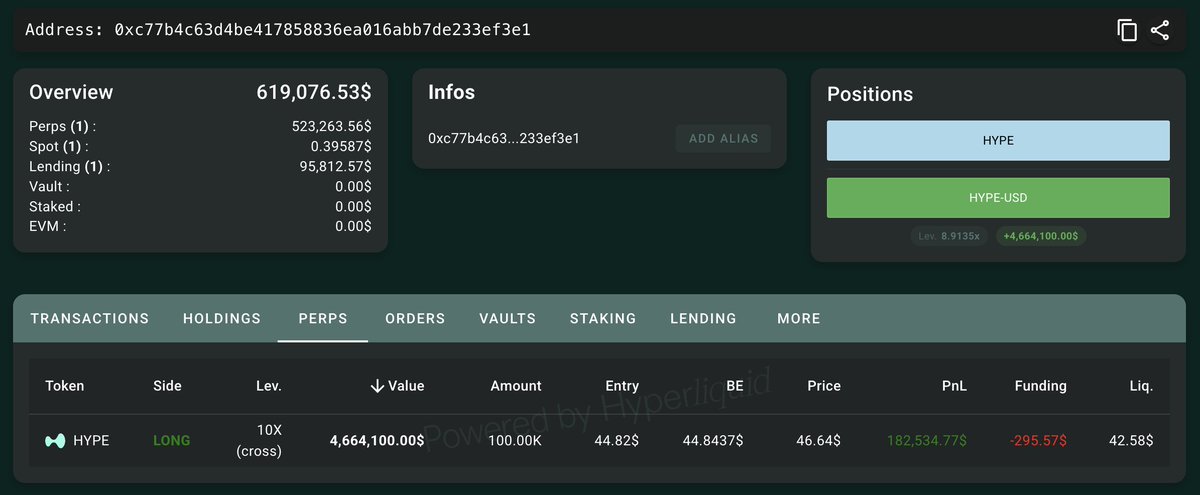Share the address using the share icon

pyautogui.click(x=1160, y=30)
